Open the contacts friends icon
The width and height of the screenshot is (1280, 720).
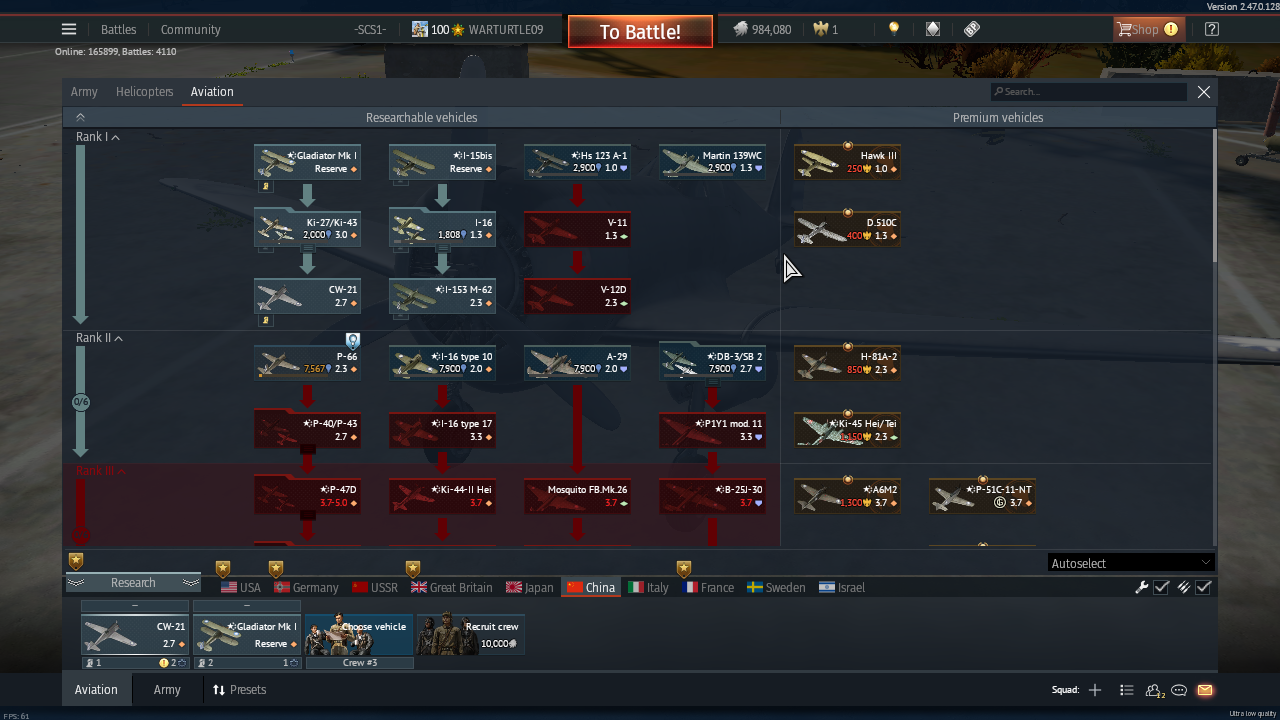[1155, 690]
